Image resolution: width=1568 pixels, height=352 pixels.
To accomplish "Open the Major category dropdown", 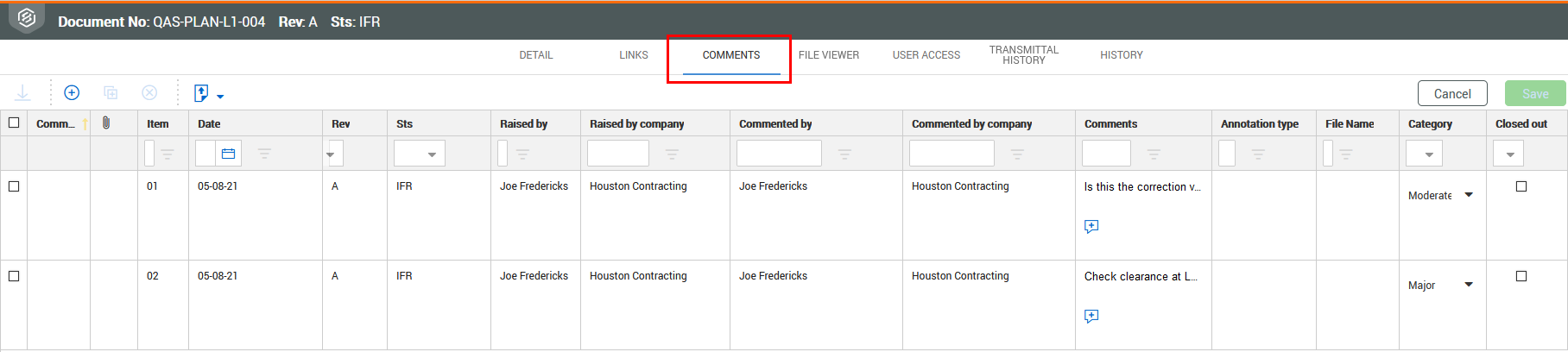I will pos(1468,285).
